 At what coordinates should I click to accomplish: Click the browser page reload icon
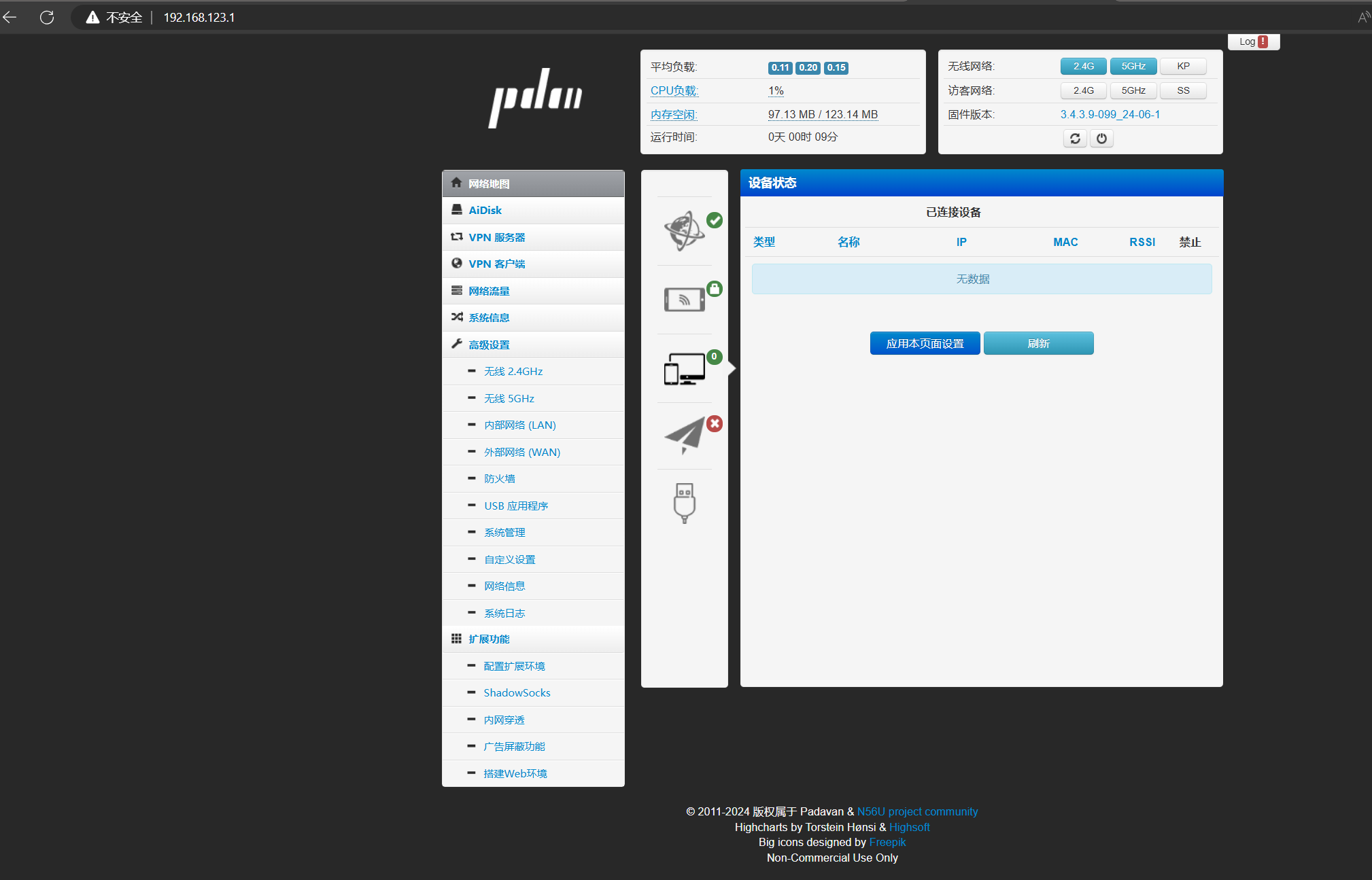47,17
